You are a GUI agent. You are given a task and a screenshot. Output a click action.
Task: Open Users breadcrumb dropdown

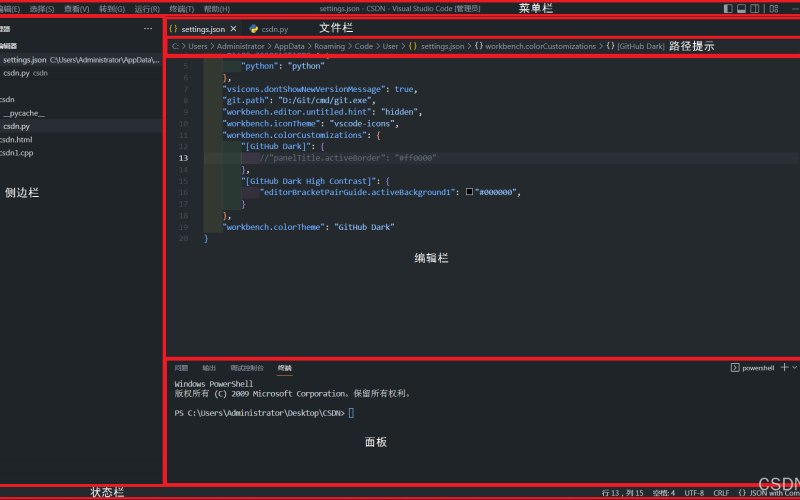197,46
